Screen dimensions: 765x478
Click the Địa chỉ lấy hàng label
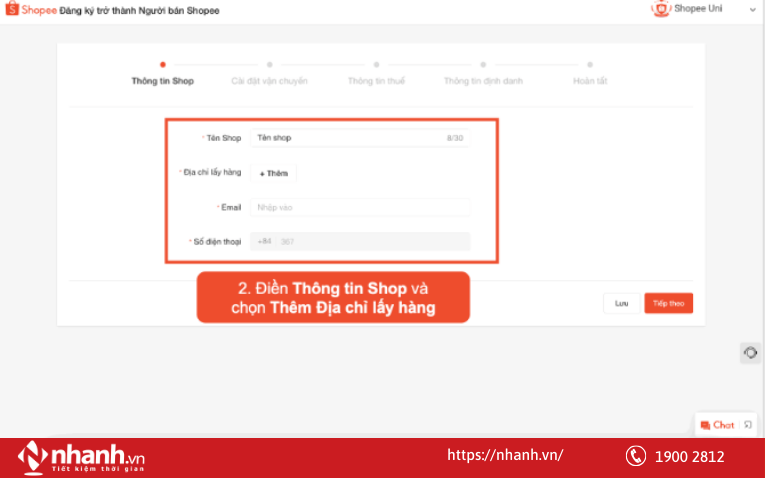210,172
